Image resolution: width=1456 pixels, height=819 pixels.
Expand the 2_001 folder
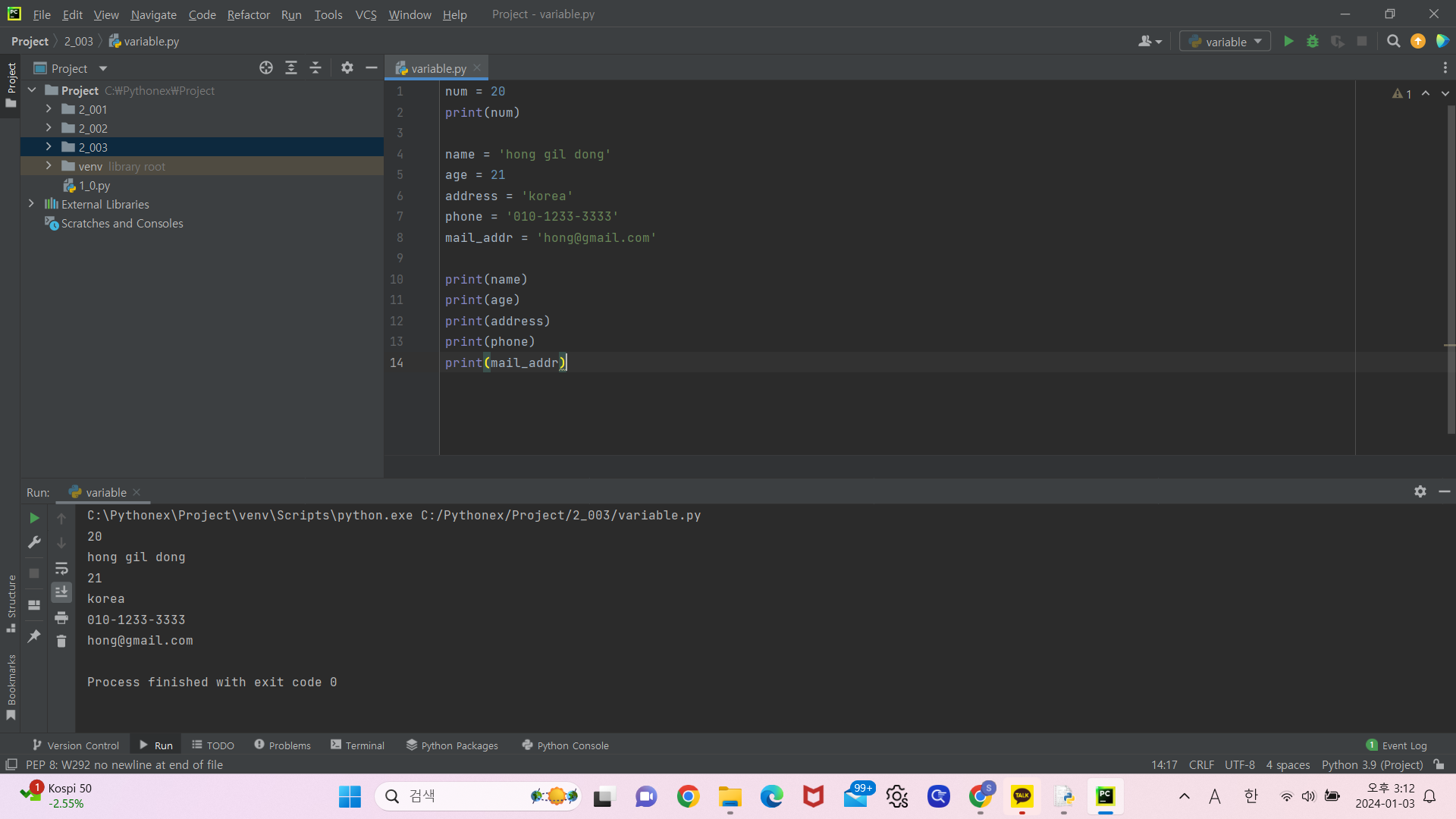[x=49, y=109]
